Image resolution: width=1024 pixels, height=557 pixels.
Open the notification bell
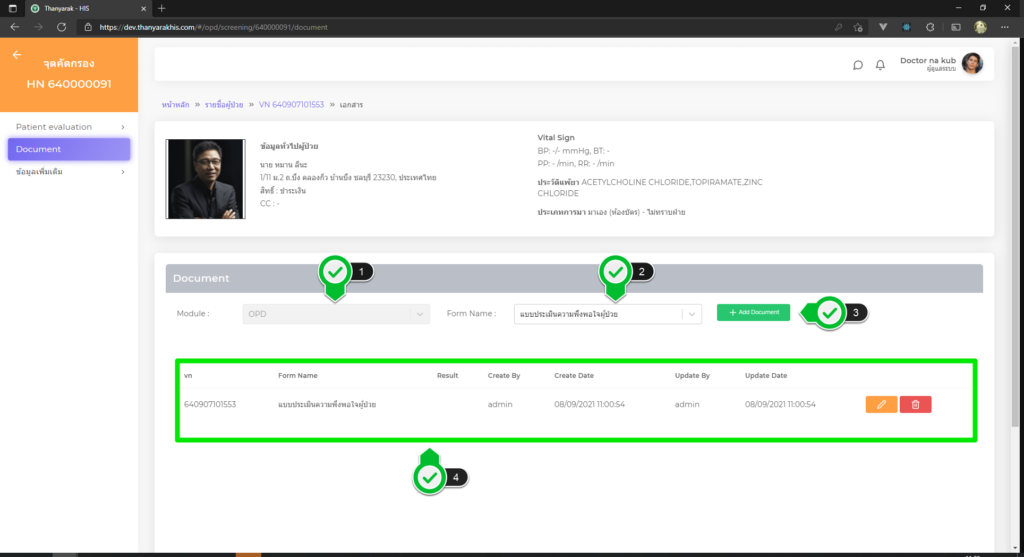880,65
